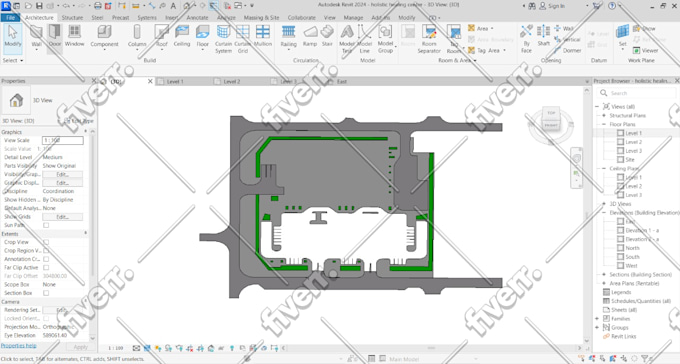Viewport: 680px width, 364px height.
Task: Switch to the East view tab
Action: coord(342,81)
